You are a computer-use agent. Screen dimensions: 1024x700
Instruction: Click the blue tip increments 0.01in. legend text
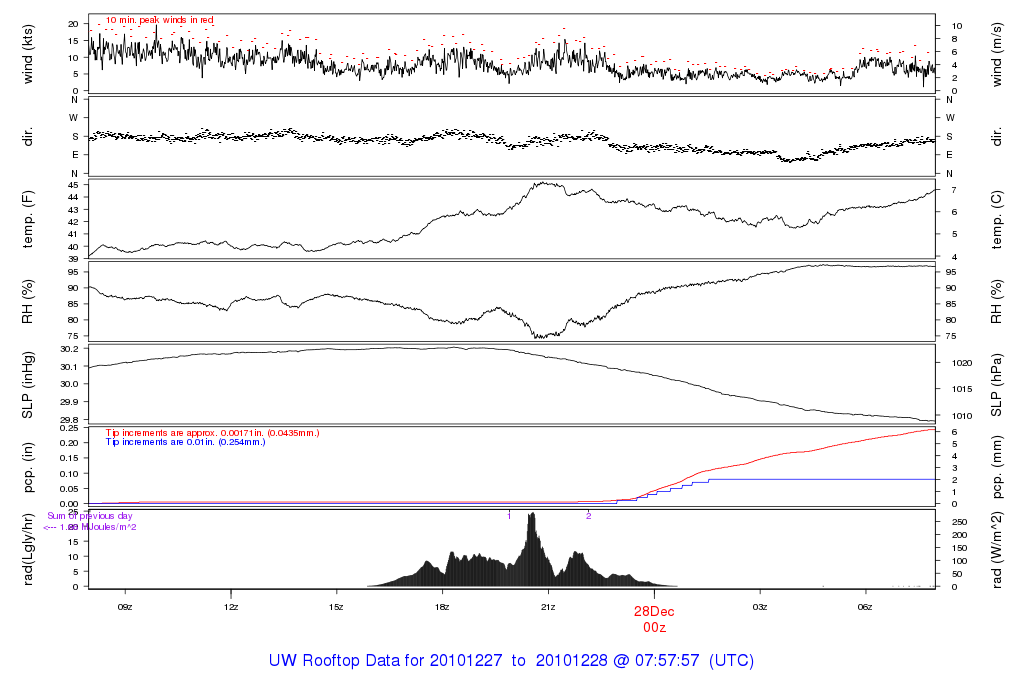pos(185,441)
